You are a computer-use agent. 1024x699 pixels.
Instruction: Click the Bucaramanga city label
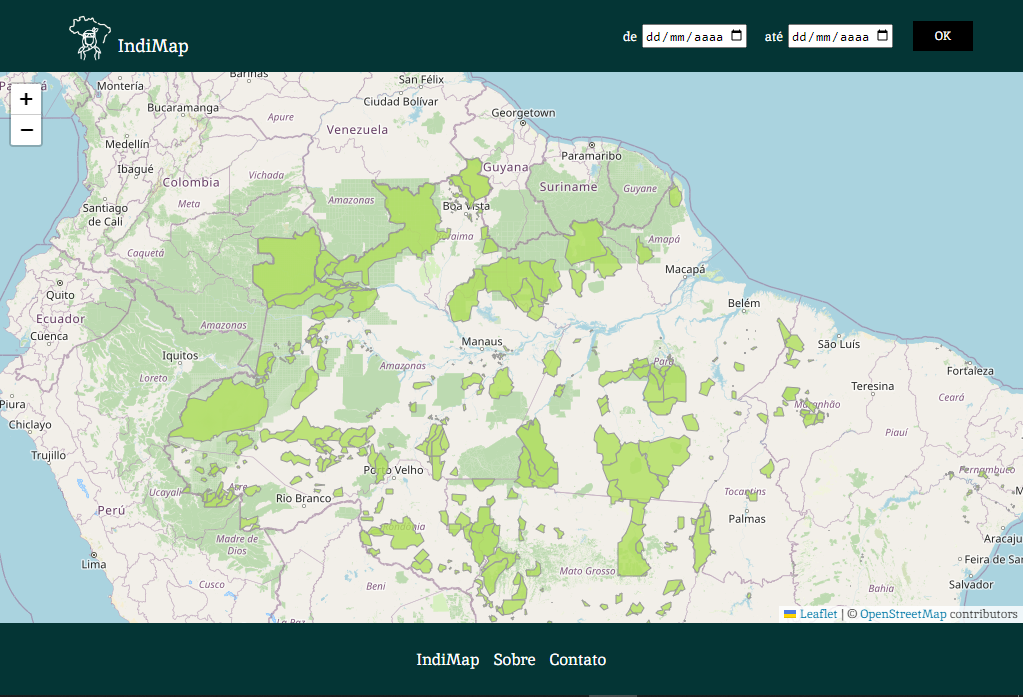pos(183,107)
